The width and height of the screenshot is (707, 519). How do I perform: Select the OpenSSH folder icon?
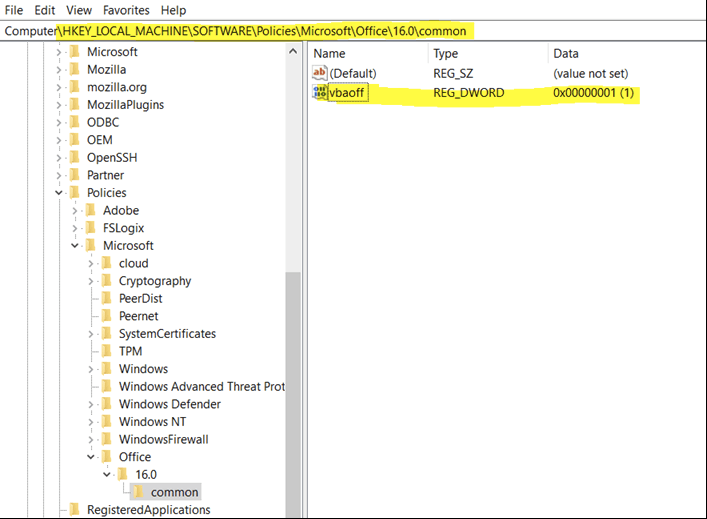coord(75,157)
